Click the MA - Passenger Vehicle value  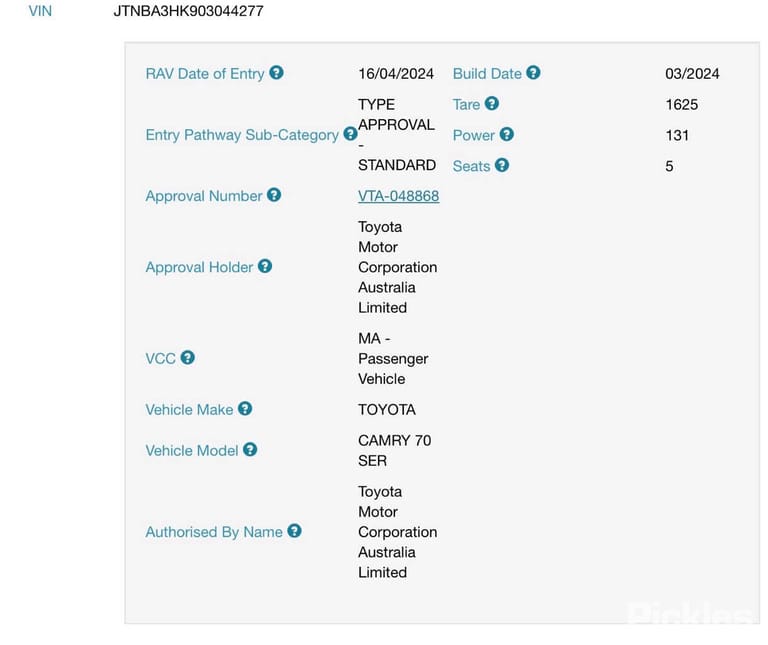coord(393,358)
